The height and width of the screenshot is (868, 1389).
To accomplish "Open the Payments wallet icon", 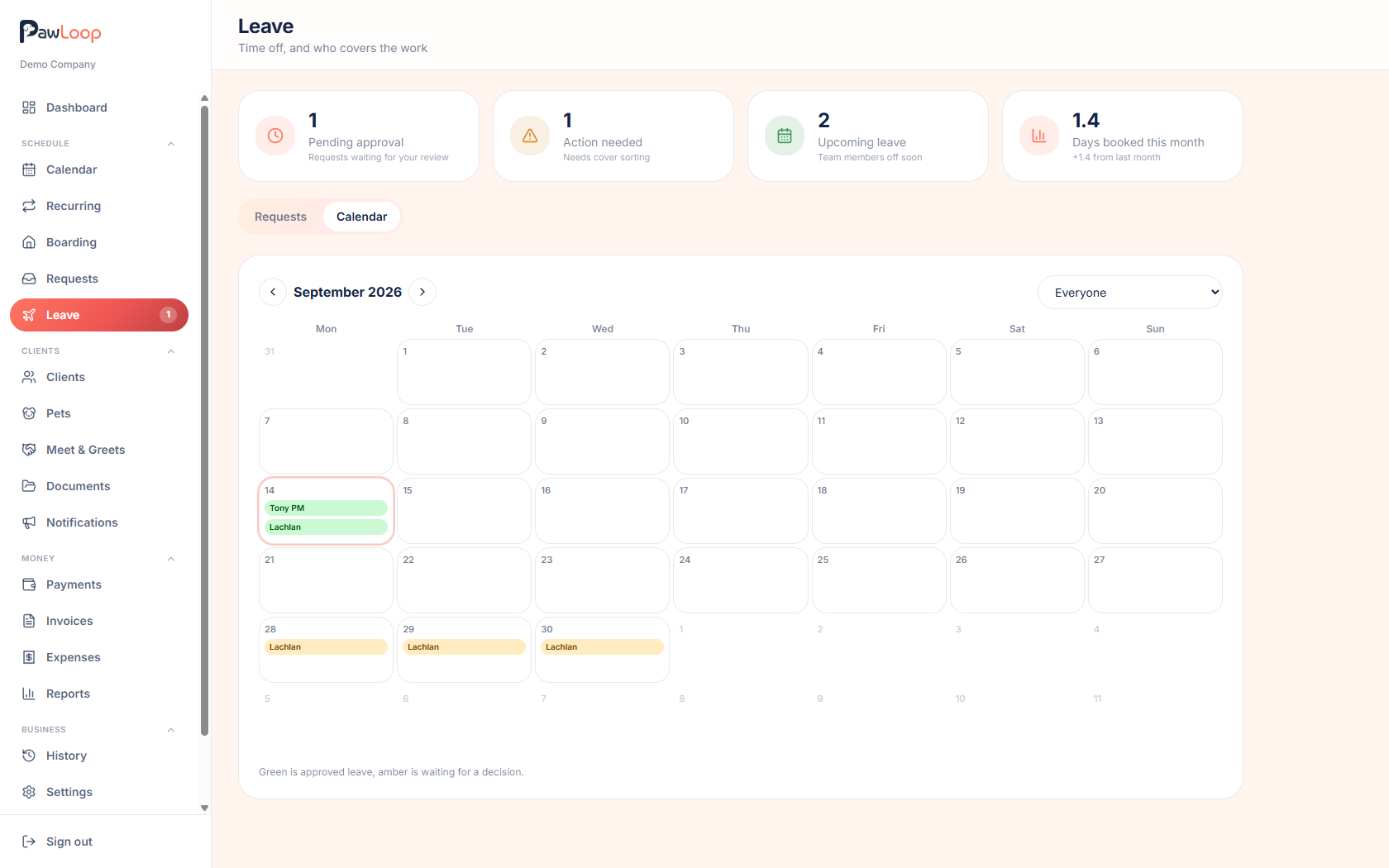I will [x=29, y=584].
